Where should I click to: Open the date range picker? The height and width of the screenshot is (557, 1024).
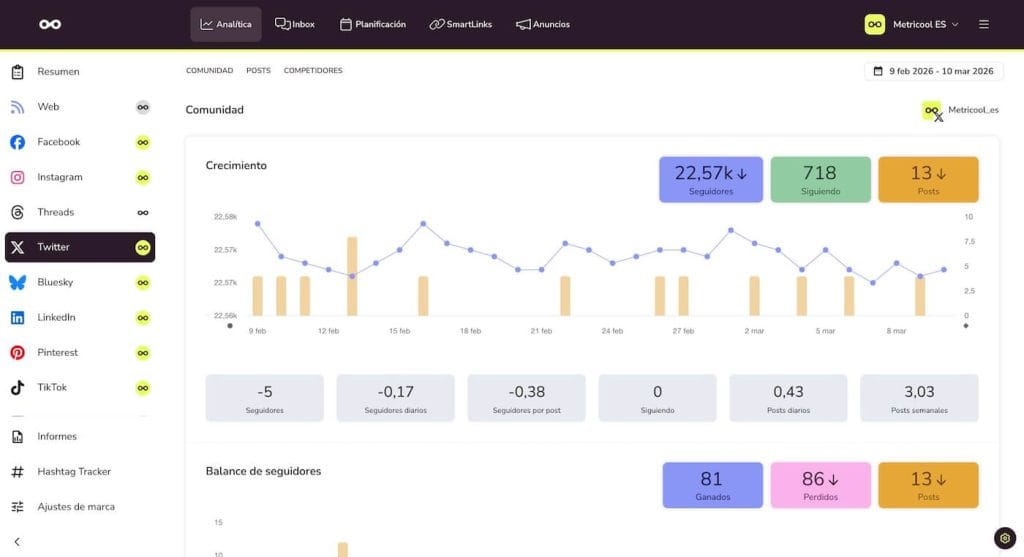click(933, 71)
